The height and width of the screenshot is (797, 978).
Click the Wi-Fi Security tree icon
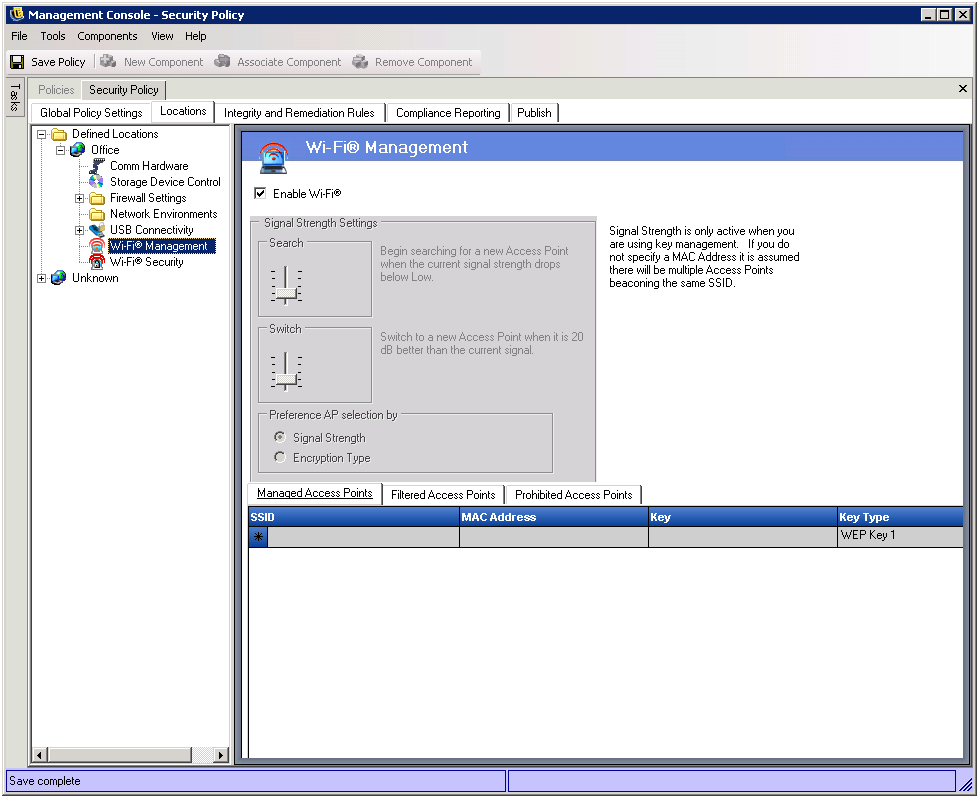coord(97,262)
